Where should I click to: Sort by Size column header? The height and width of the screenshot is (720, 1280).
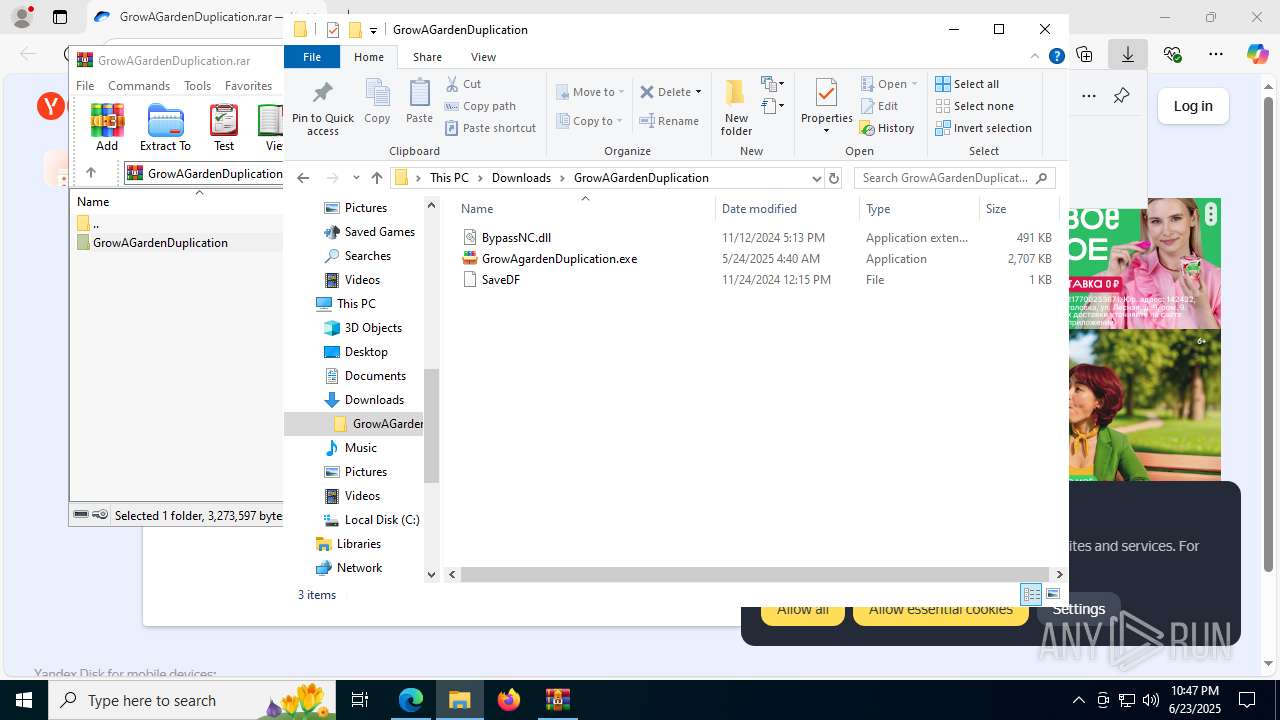tap(1018, 209)
